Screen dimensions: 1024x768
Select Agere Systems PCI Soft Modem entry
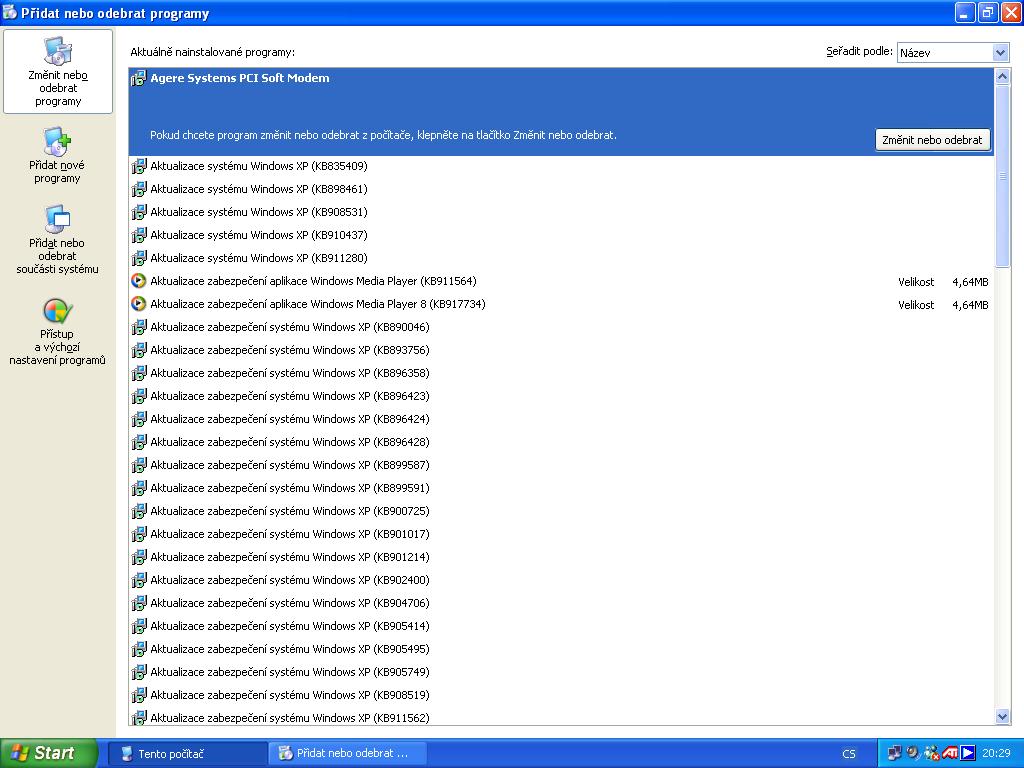tap(561, 111)
